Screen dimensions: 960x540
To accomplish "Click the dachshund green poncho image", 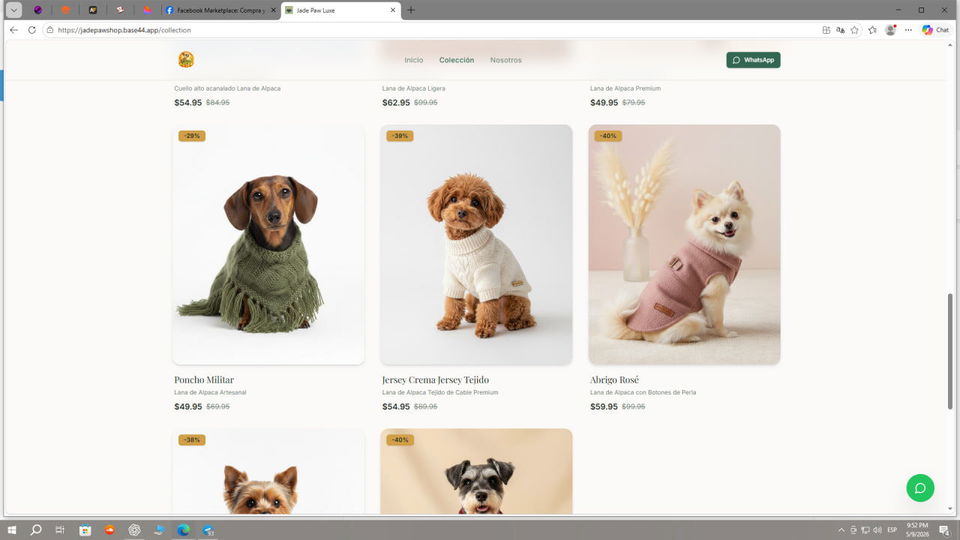I will [x=268, y=244].
